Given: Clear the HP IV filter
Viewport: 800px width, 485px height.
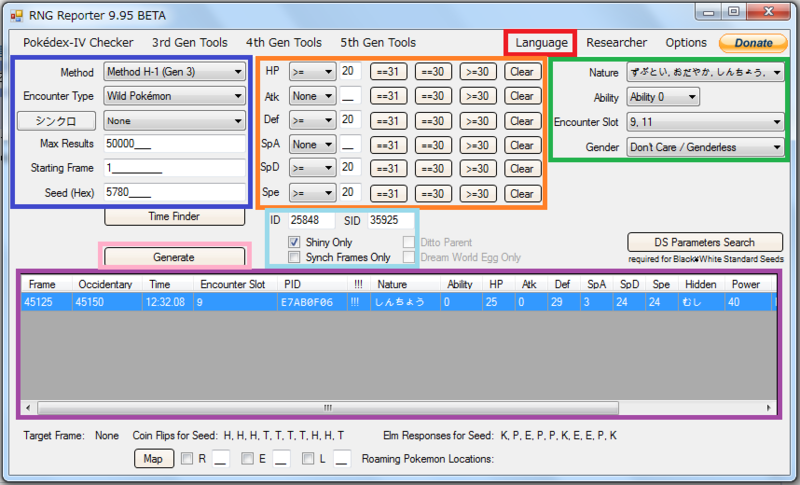Looking at the screenshot, I should point(522,72).
